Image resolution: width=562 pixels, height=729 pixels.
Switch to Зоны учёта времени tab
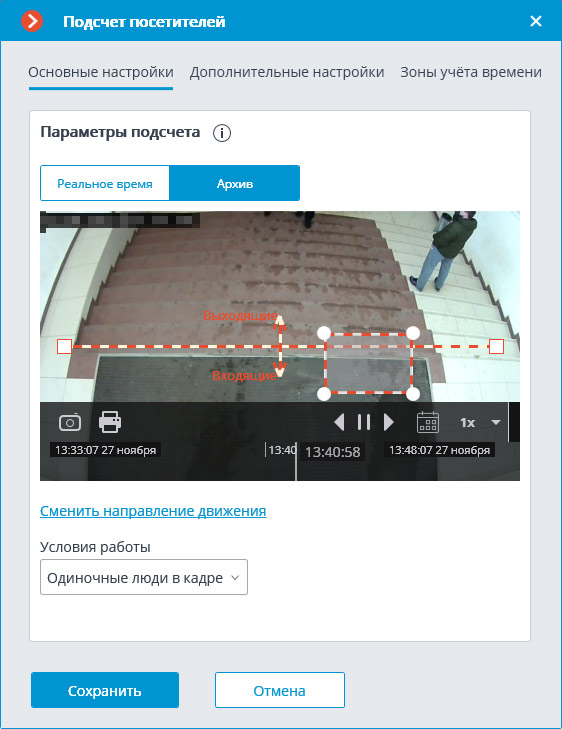(471, 72)
